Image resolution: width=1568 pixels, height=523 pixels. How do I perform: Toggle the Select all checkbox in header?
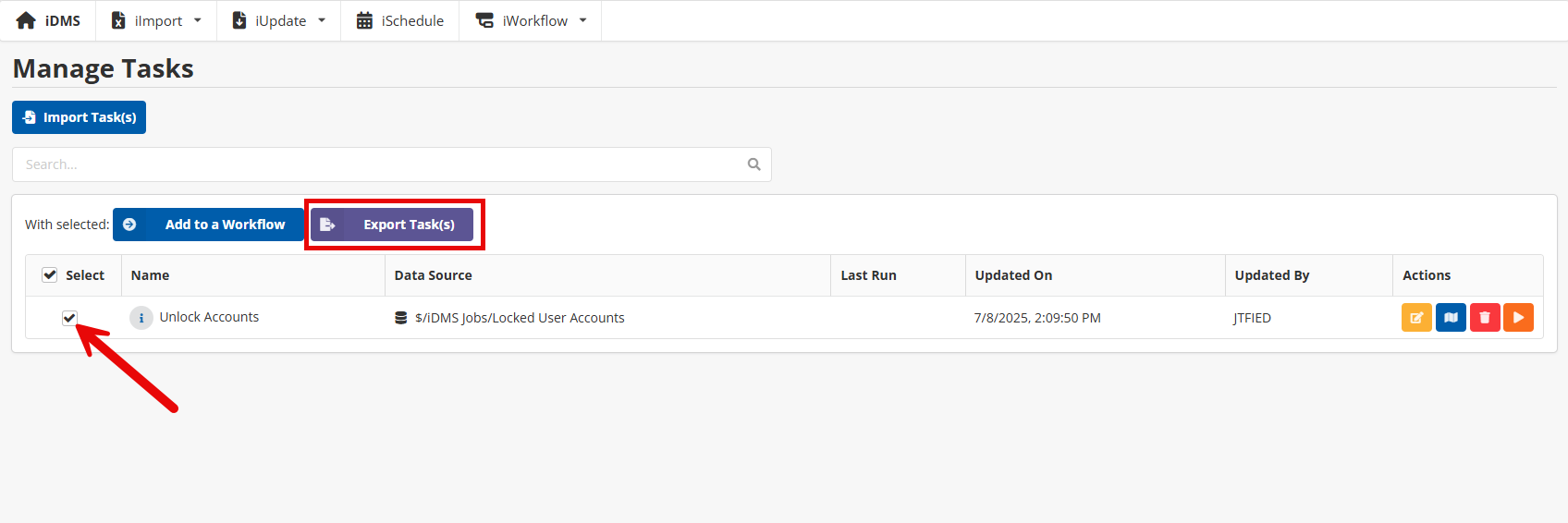tap(50, 275)
